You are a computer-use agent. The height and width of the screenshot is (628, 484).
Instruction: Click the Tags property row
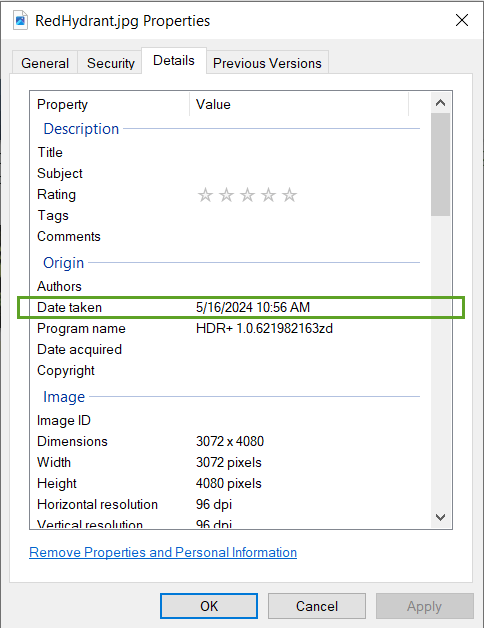point(230,215)
